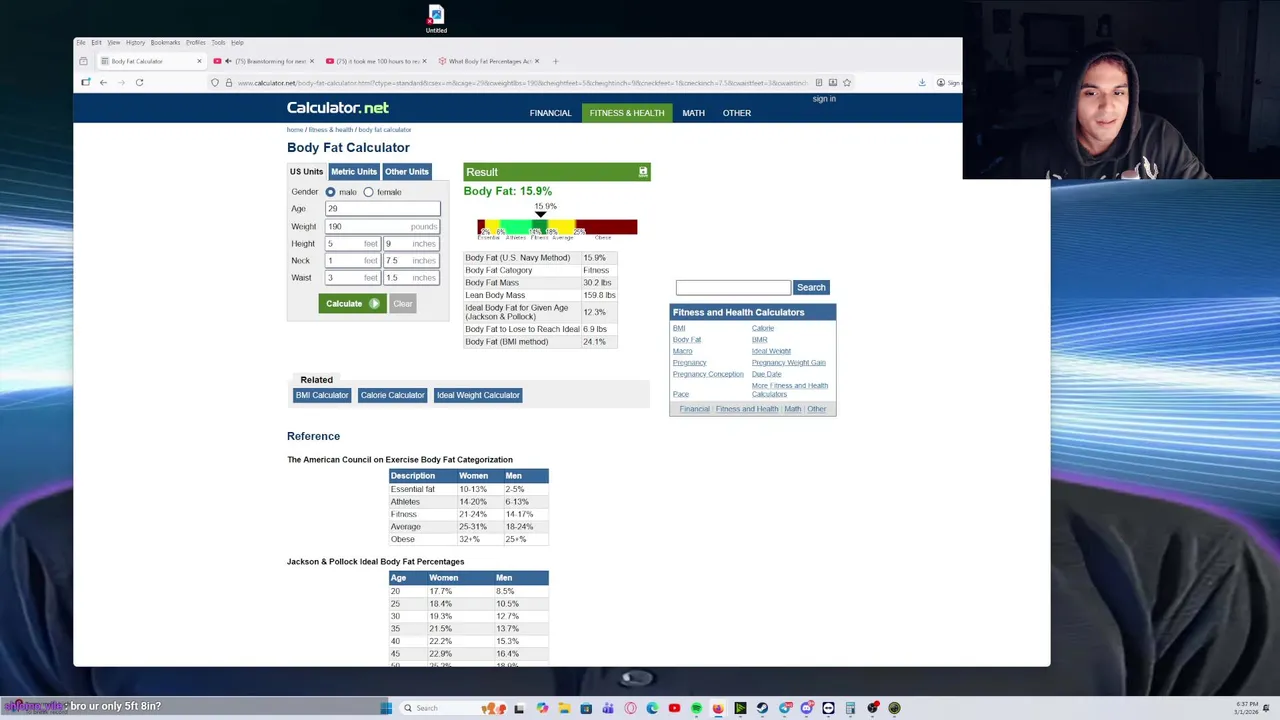The width and height of the screenshot is (1280, 720).
Task: Open Spotify from the taskbar
Action: point(696,708)
